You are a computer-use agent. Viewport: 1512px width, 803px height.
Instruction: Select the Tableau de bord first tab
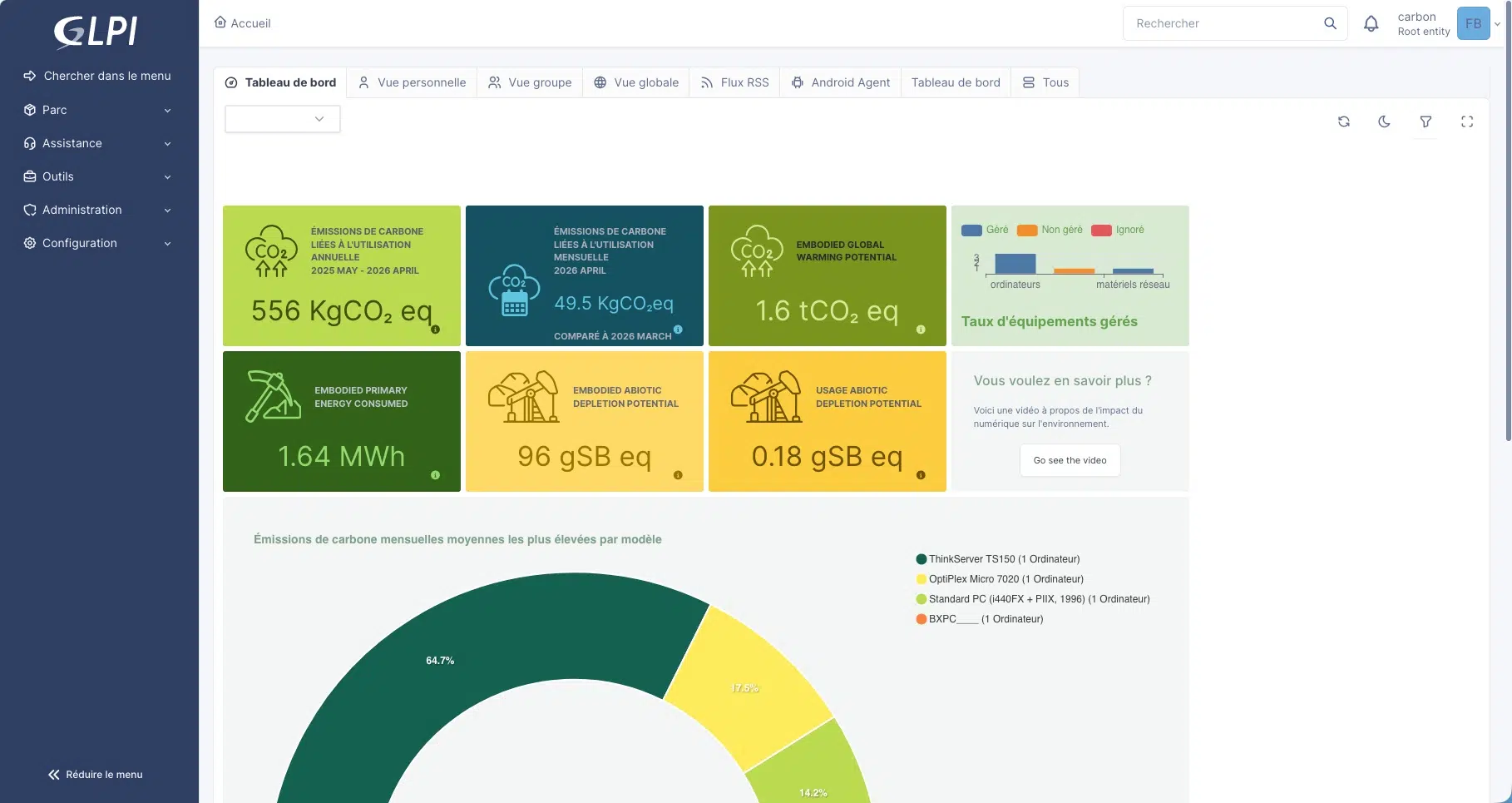tap(280, 82)
